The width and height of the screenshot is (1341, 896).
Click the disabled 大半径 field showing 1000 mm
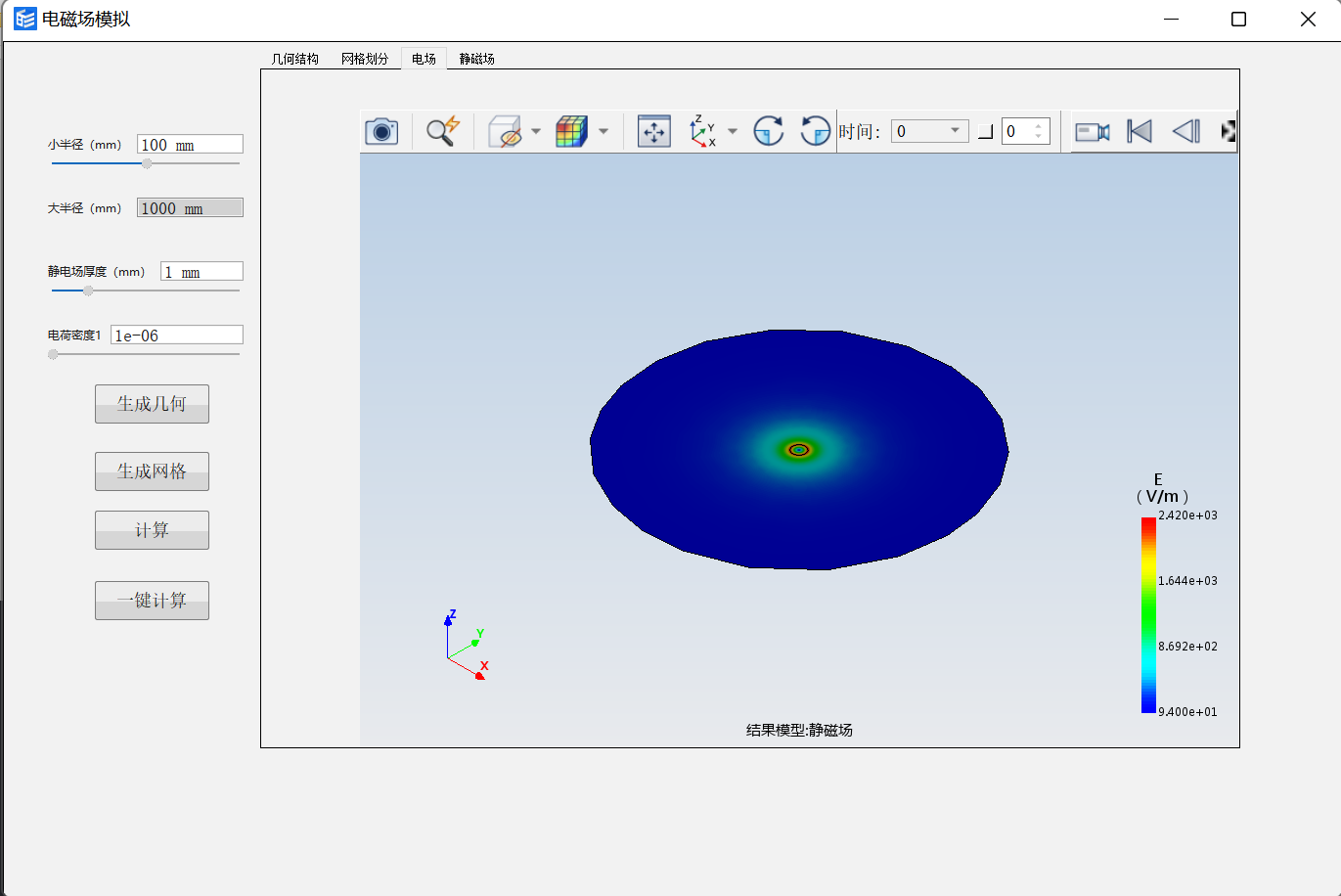click(190, 208)
